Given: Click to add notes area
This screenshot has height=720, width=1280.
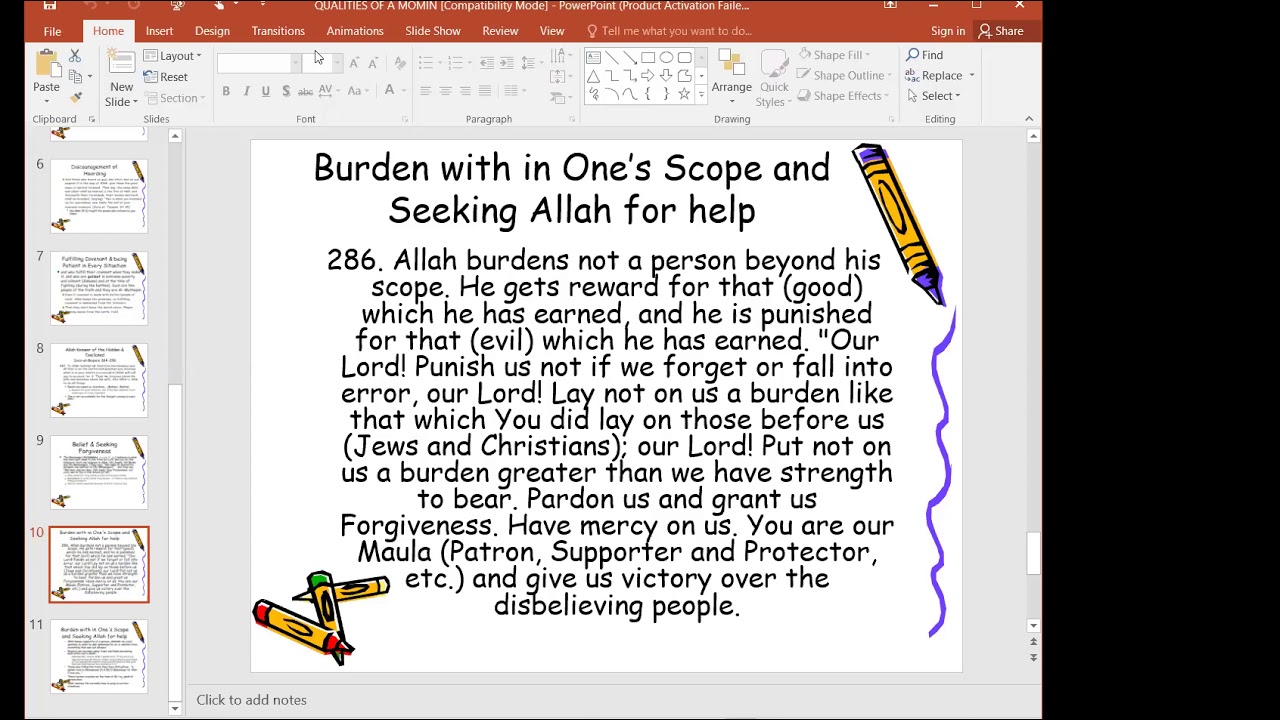Looking at the screenshot, I should click(252, 700).
